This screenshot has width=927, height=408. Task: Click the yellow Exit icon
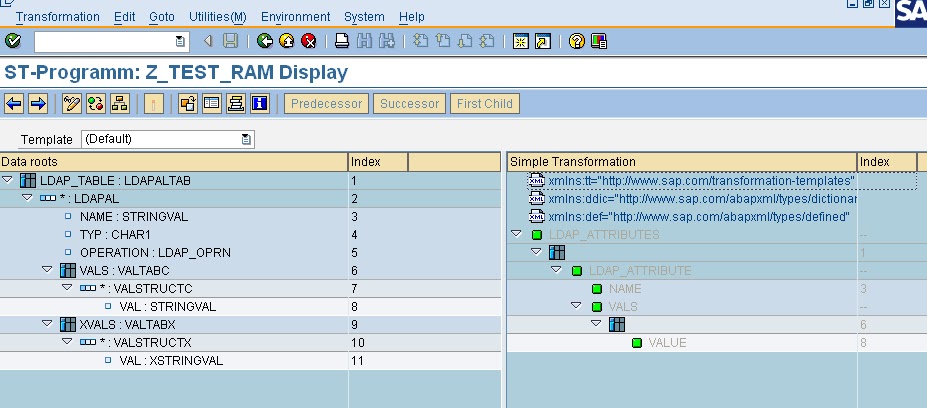pos(287,41)
